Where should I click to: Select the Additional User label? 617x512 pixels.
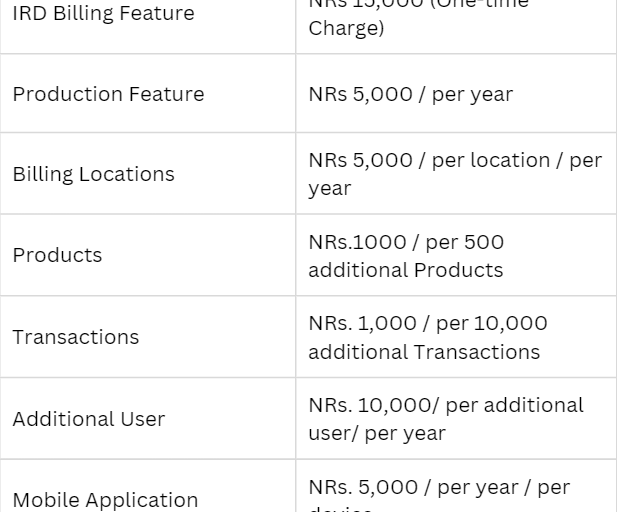pyautogui.click(x=89, y=419)
